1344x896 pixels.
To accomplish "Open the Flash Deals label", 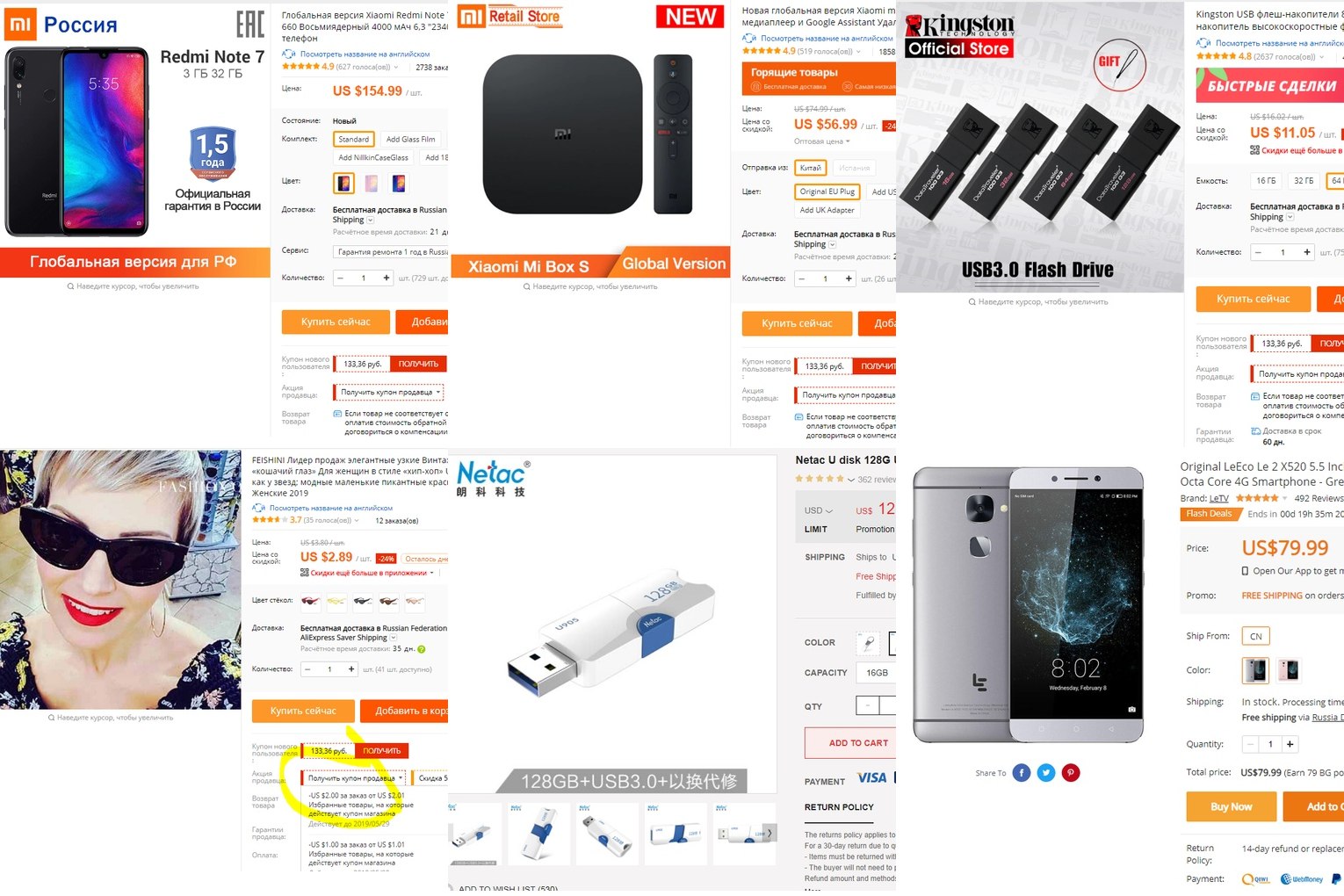I will pyautogui.click(x=1209, y=514).
